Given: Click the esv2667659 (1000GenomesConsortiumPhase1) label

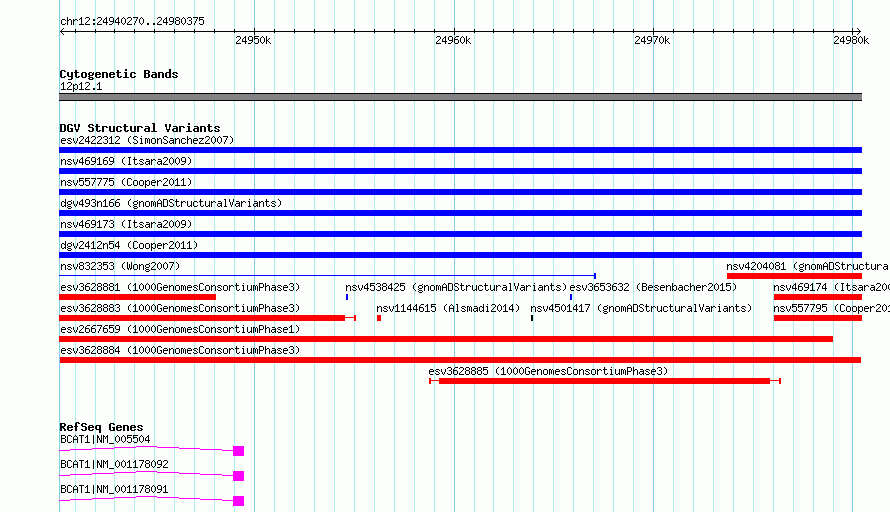Looking at the screenshot, I should 180,329.
